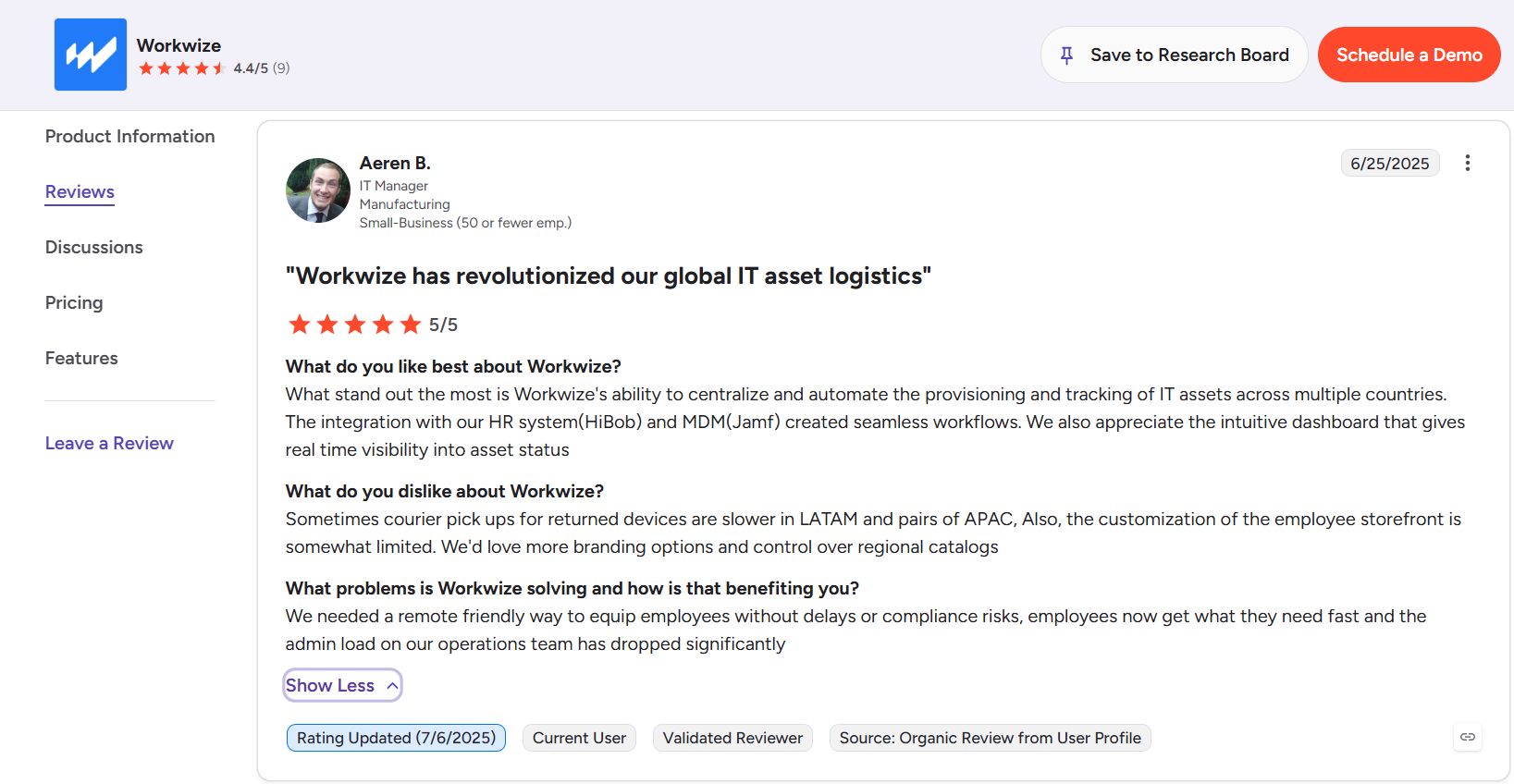Click the header star rating 4.4/5
The image size is (1514, 784).
pyautogui.click(x=182, y=68)
